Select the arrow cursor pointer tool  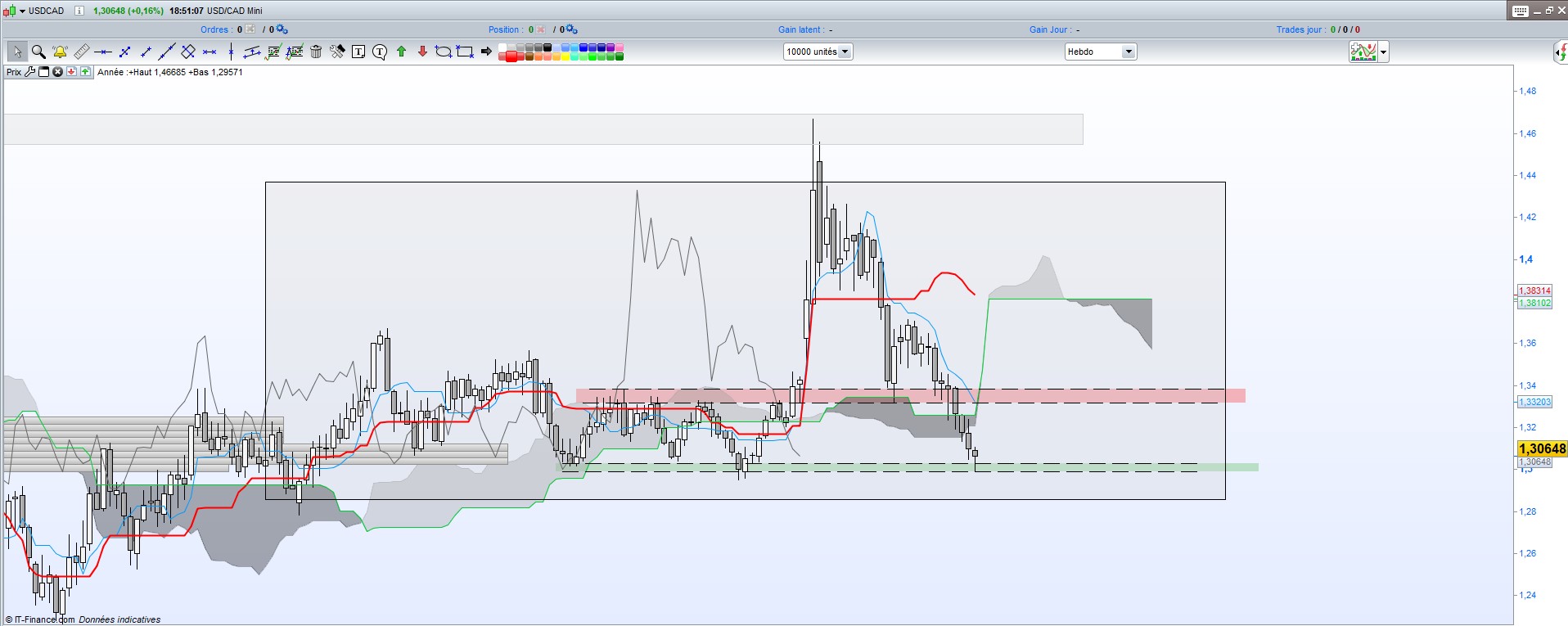point(17,52)
